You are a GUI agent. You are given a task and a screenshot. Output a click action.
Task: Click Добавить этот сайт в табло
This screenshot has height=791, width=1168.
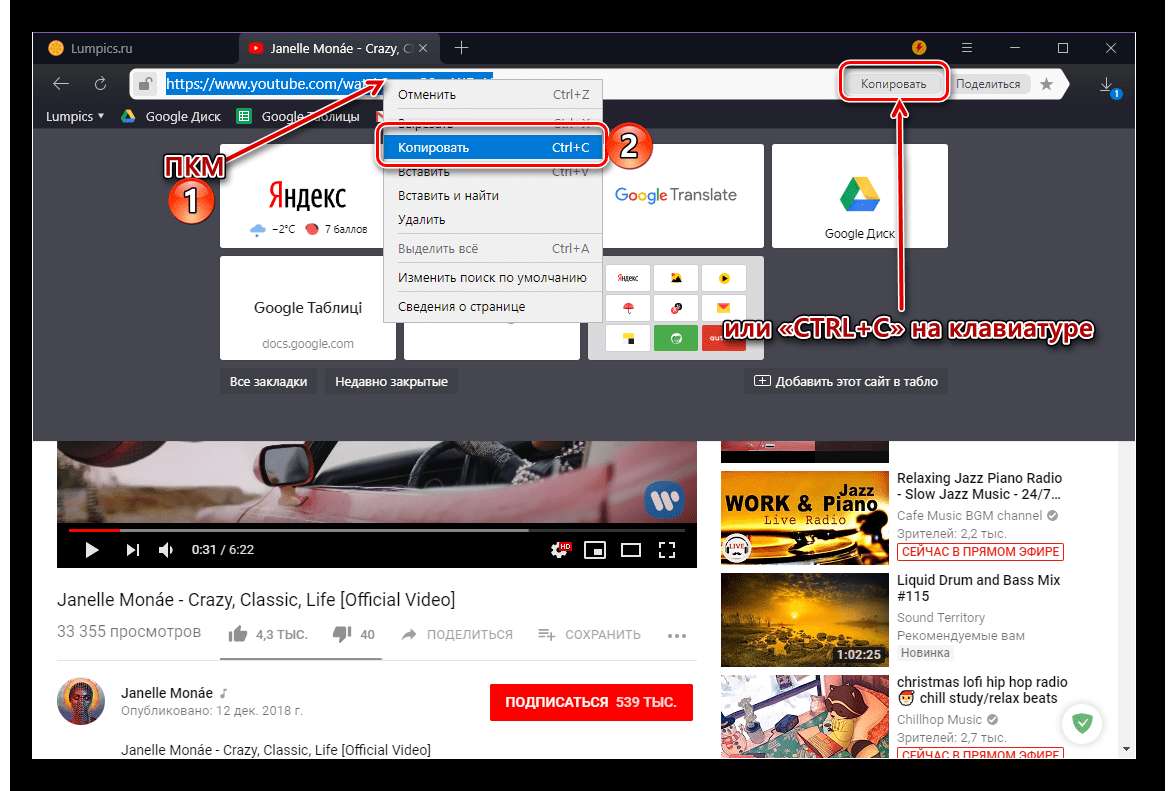pos(845,381)
